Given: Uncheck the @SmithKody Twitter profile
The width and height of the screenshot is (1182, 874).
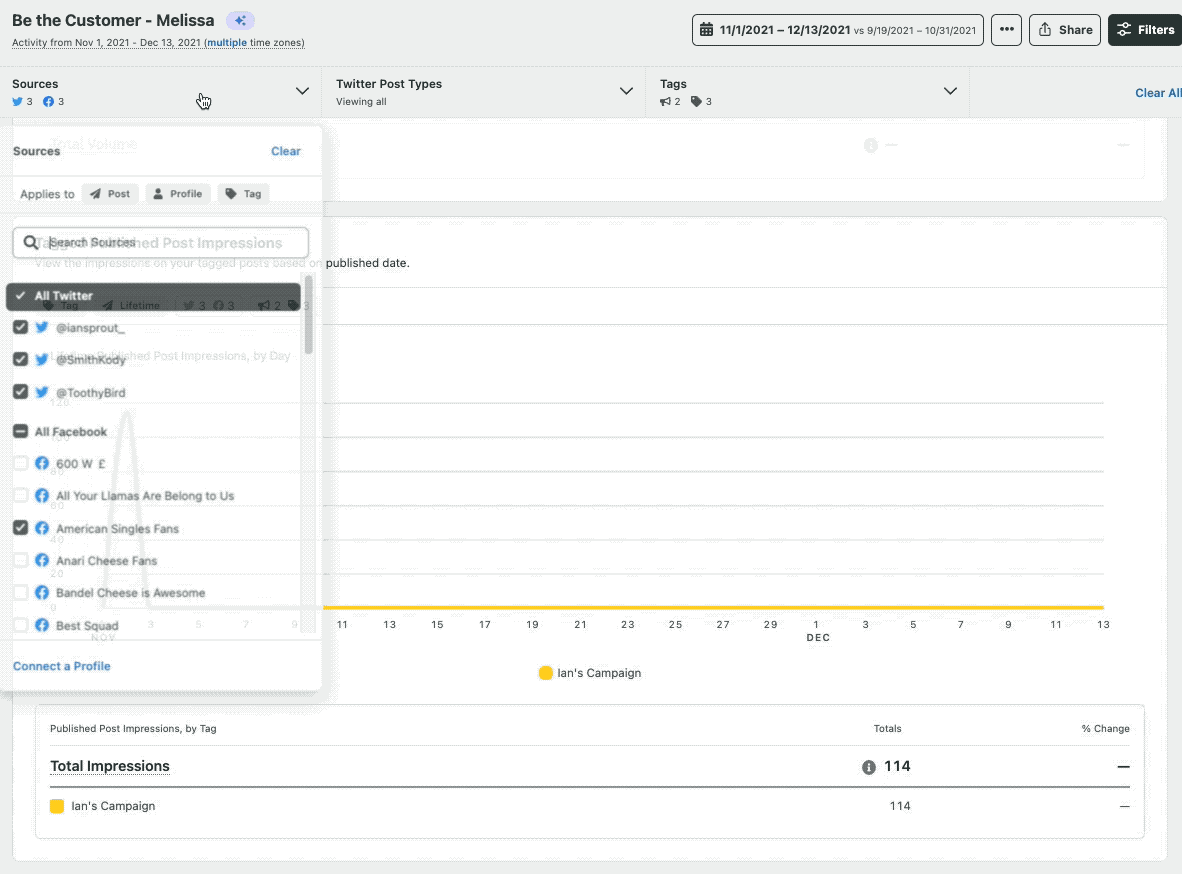Looking at the screenshot, I should (20, 360).
